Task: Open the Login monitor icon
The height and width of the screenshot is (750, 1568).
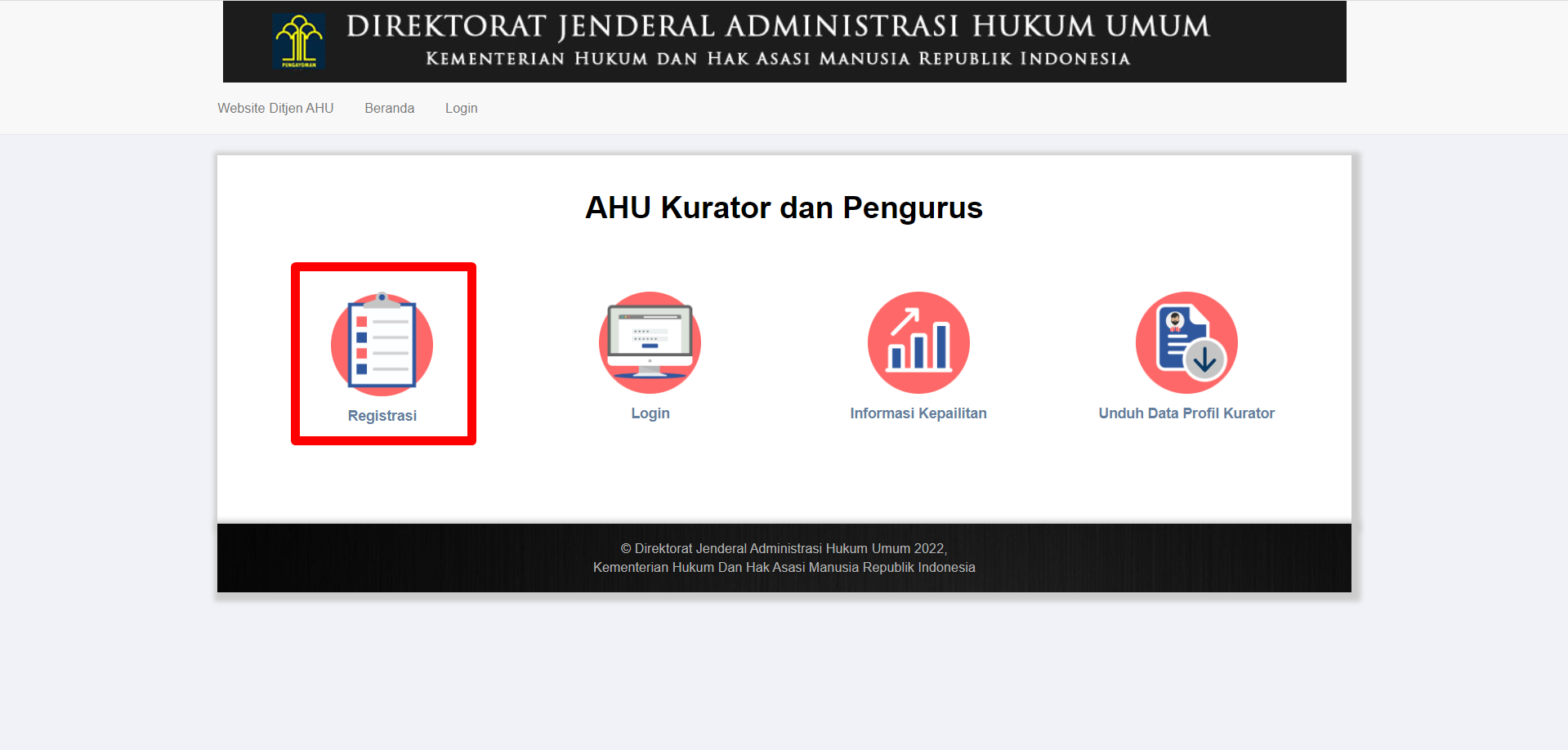Action: pyautogui.click(x=650, y=342)
